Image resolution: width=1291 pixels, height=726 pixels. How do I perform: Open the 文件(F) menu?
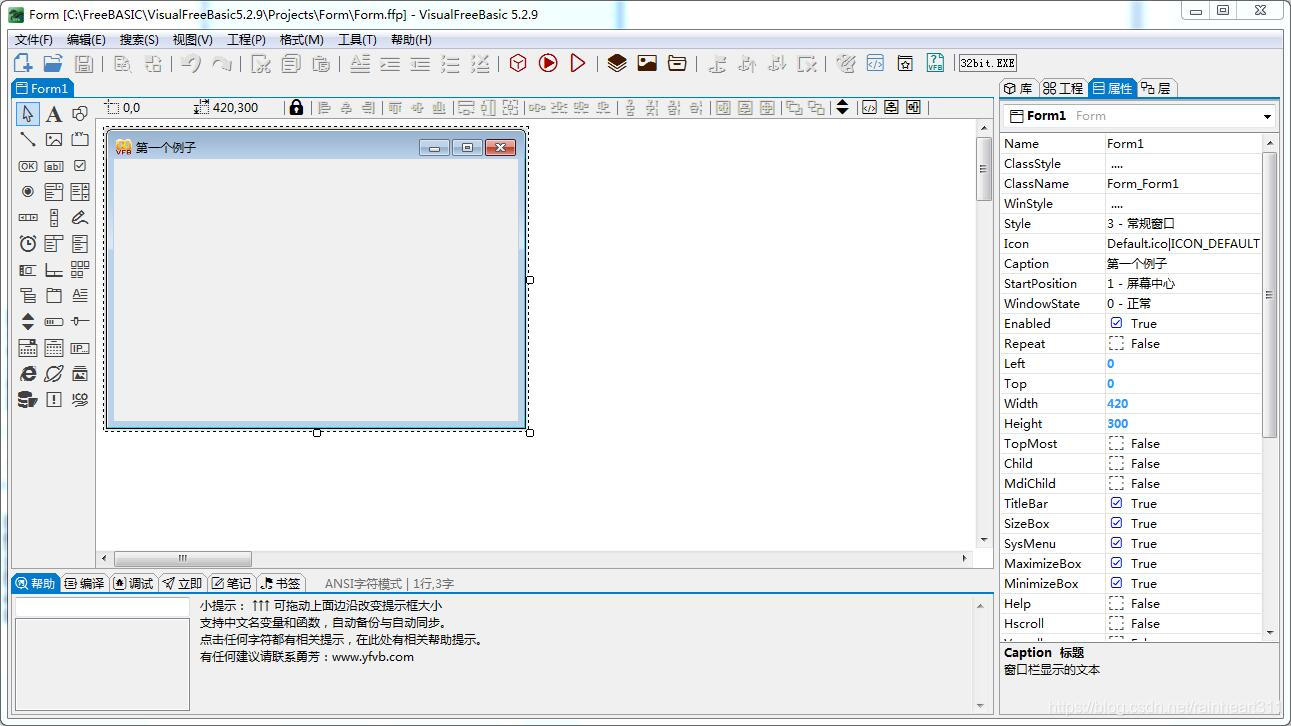click(34, 40)
